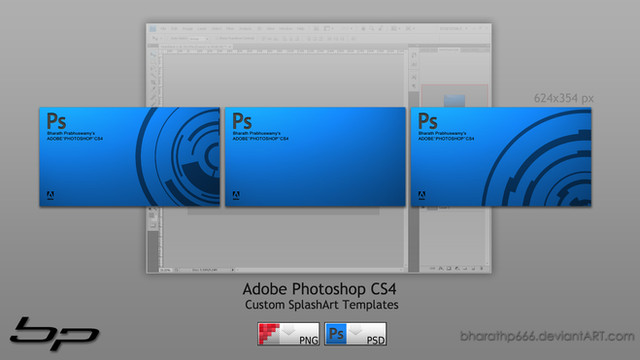This screenshot has width=640, height=360.
Task: Click the PSD download button
Action: click(355, 334)
